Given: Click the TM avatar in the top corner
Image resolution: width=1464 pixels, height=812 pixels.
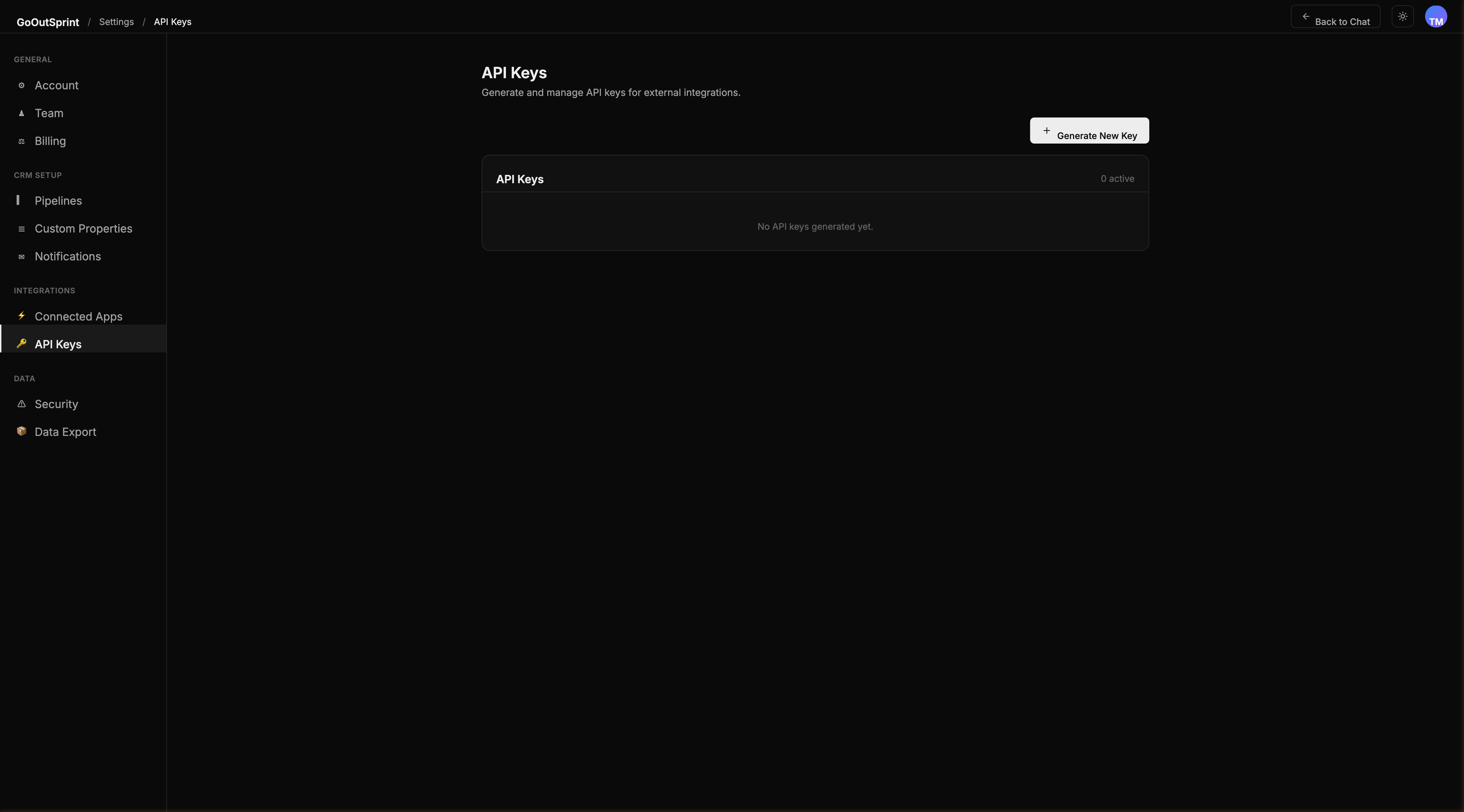Looking at the screenshot, I should tap(1437, 16).
